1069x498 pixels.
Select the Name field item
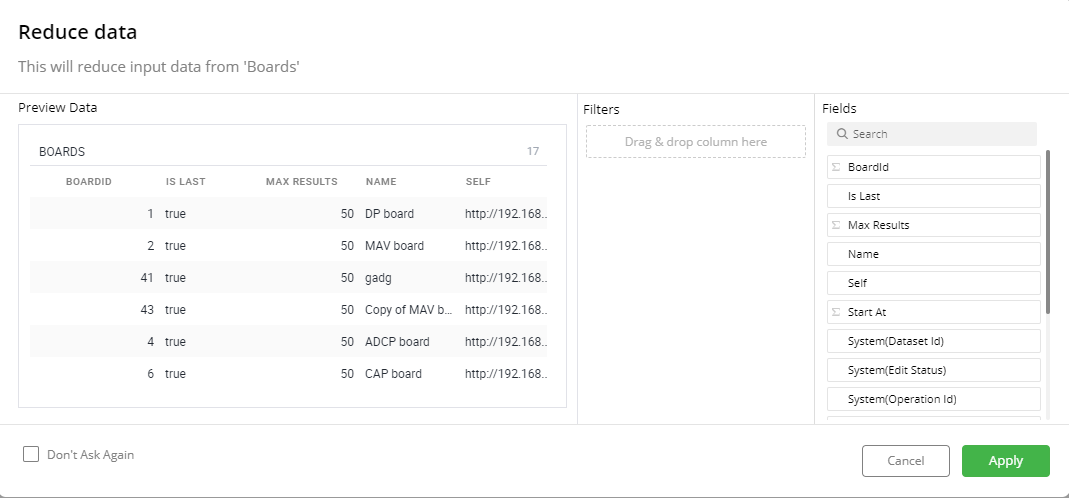(x=933, y=254)
